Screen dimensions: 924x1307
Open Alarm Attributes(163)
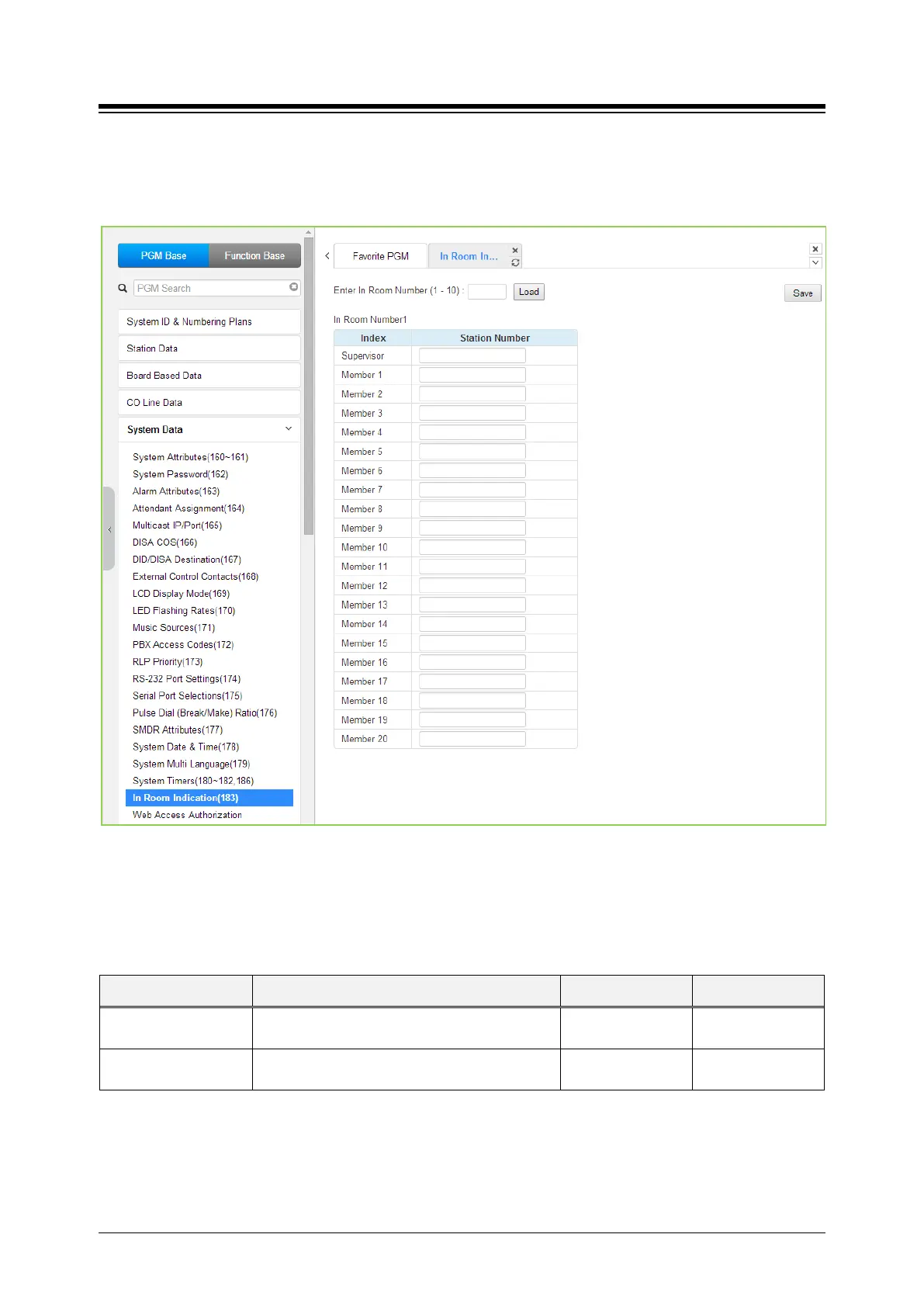coord(176,491)
